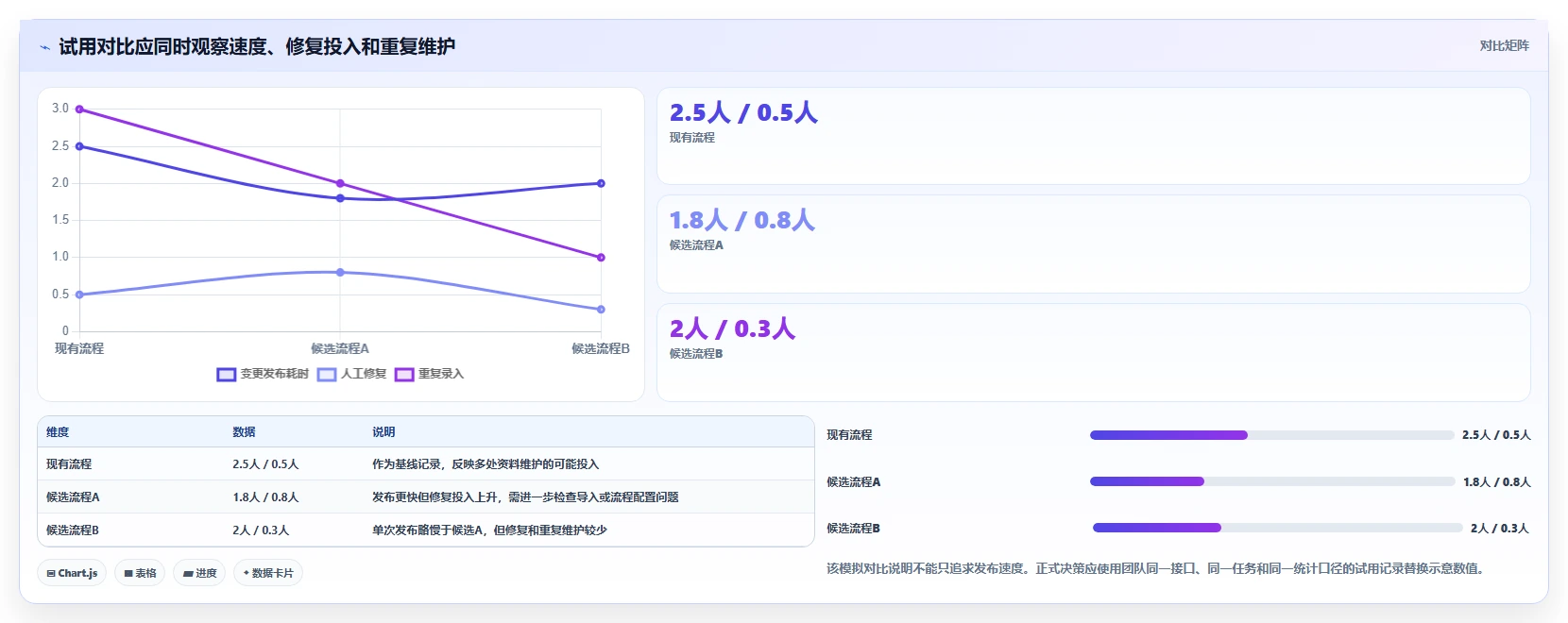This screenshot has width=1568, height=623.
Task: Click the 现有流程 label in progress list
Action: (x=849, y=435)
